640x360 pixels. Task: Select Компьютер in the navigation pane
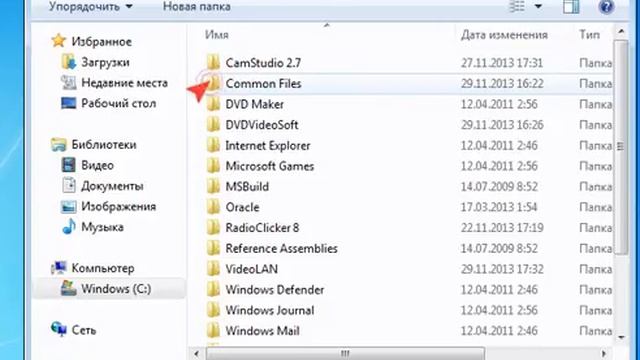click(103, 268)
